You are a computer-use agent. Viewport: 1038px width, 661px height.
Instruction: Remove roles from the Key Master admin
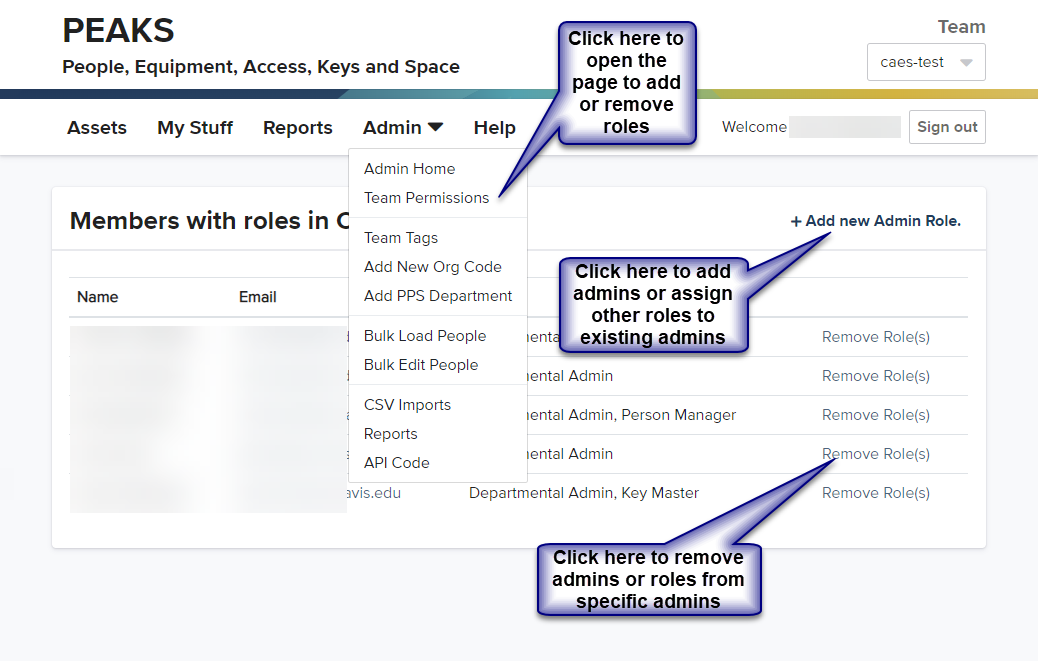pos(875,492)
